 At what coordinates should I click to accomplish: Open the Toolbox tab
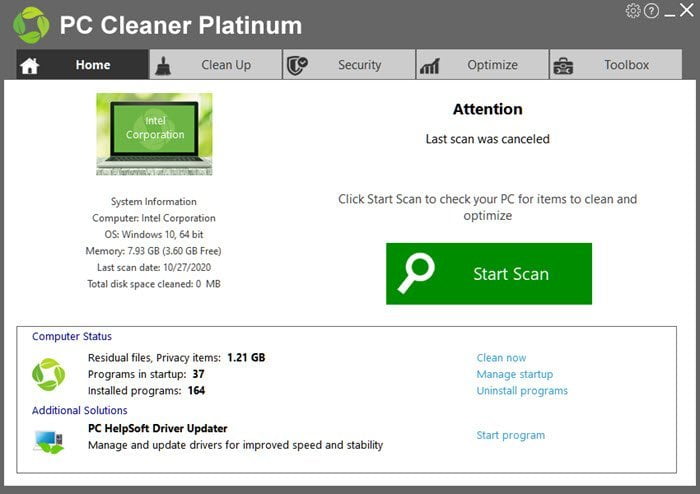[x=616, y=65]
